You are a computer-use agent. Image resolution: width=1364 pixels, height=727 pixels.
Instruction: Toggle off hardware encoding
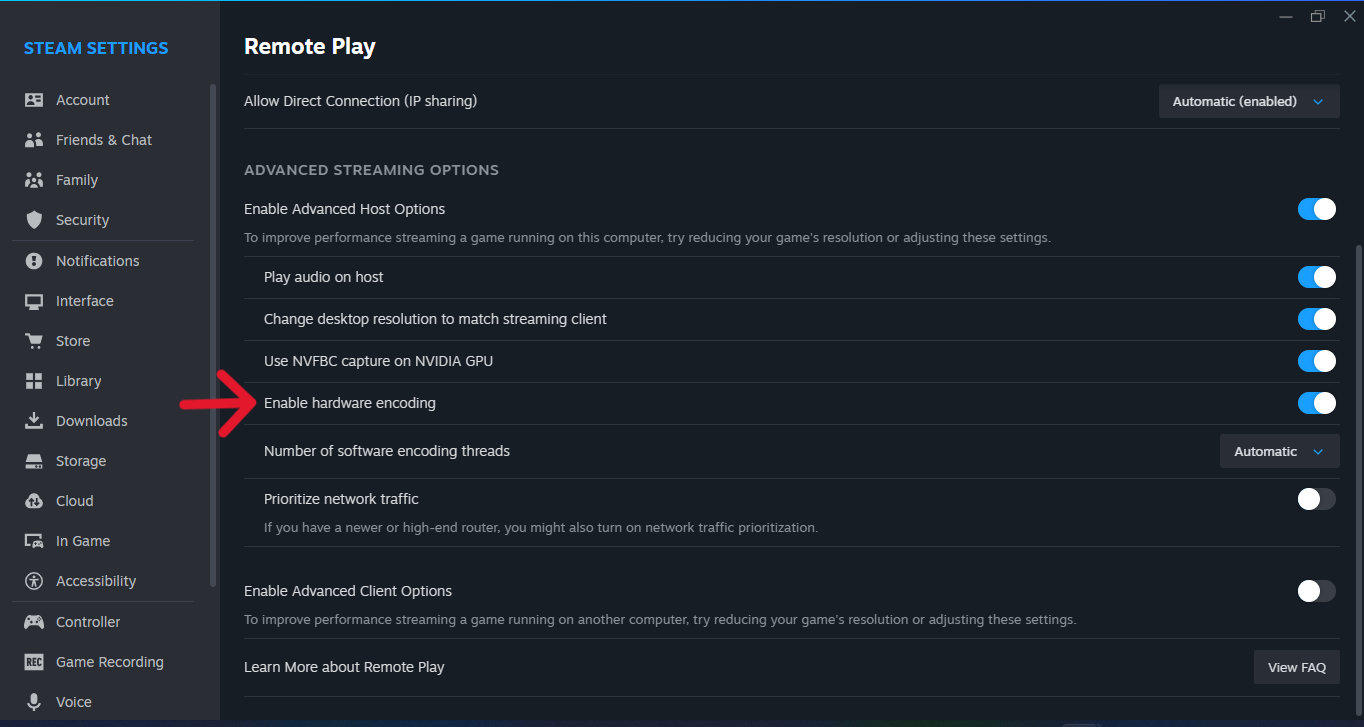click(x=1316, y=402)
